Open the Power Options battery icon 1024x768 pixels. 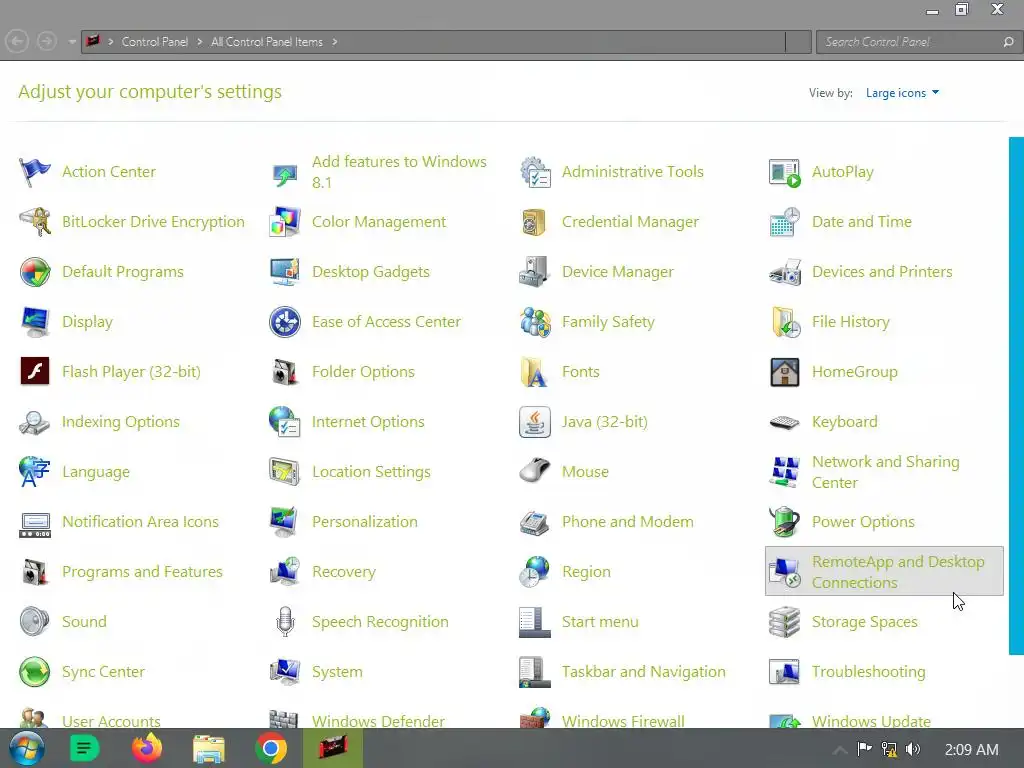click(x=785, y=522)
